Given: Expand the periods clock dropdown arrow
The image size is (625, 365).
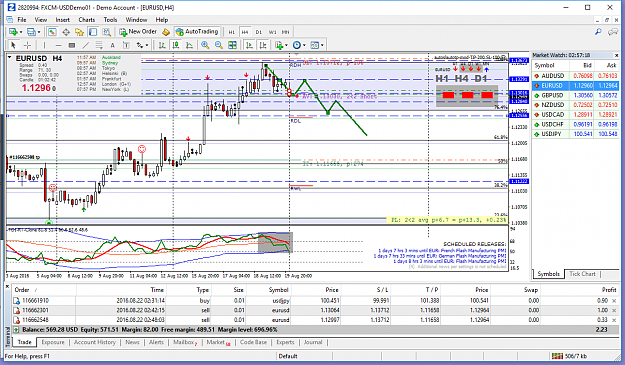Looking at the screenshot, I should pos(304,45).
